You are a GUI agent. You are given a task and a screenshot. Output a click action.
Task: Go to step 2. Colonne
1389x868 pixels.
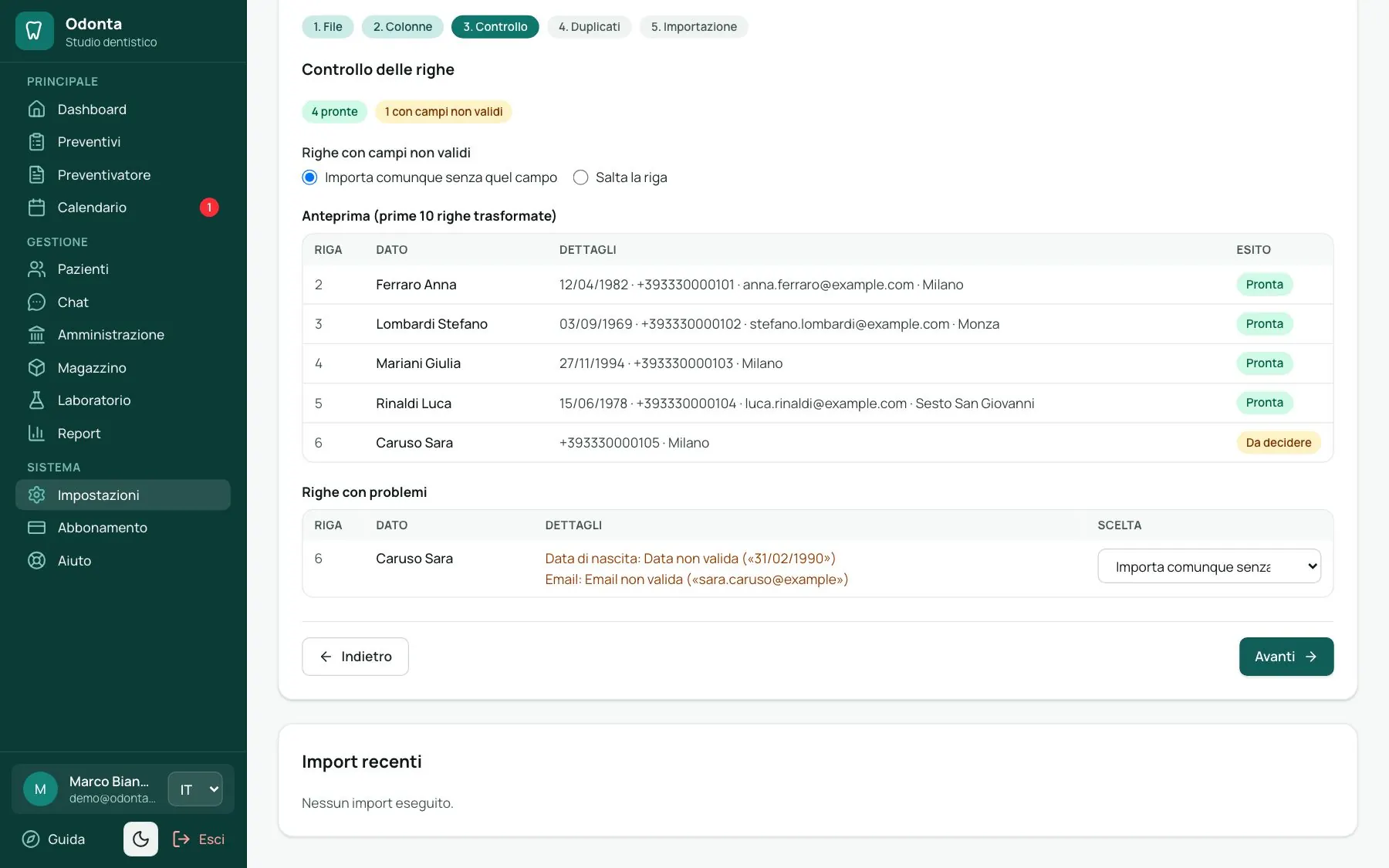coord(402,27)
